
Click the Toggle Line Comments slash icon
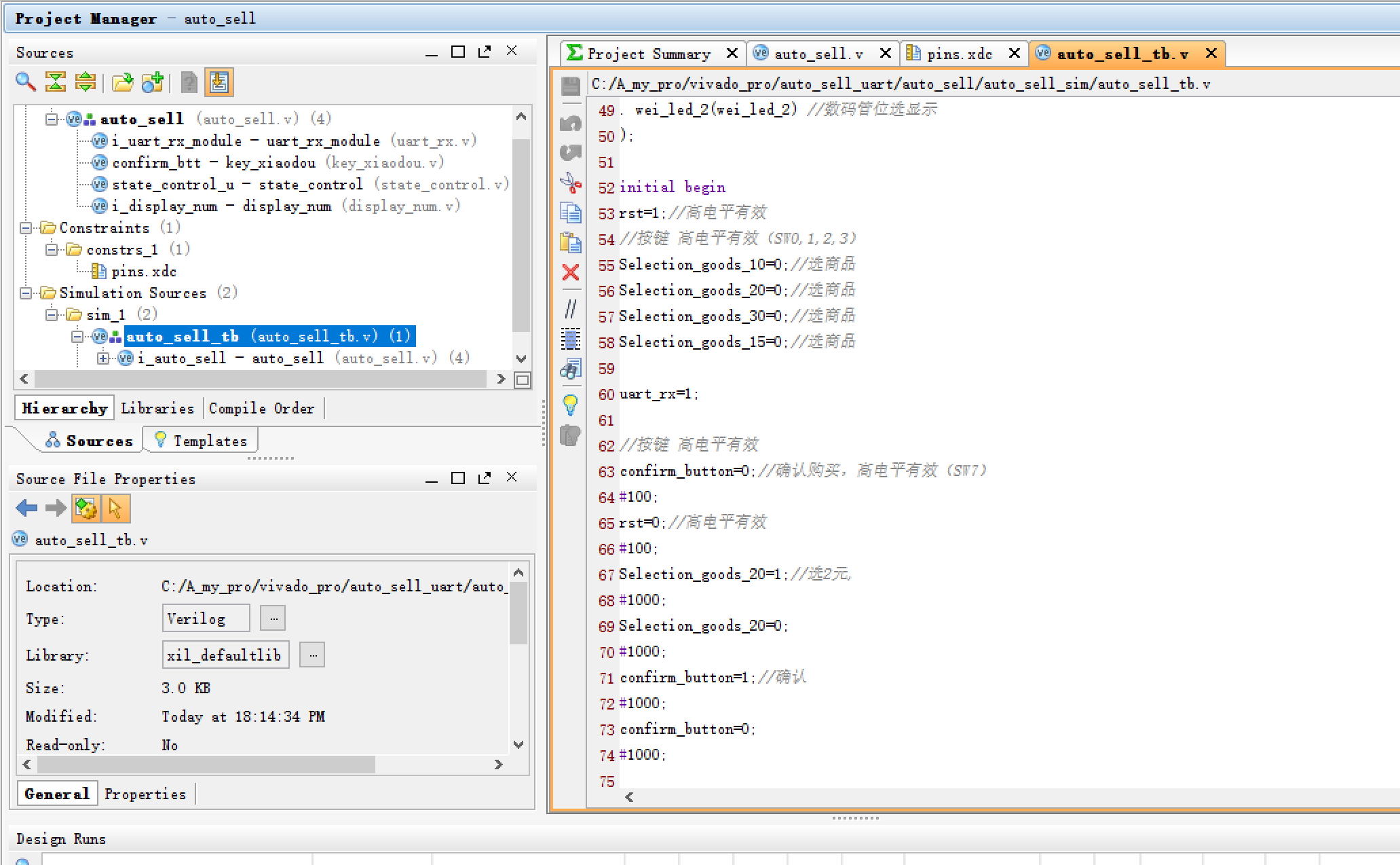pos(571,309)
